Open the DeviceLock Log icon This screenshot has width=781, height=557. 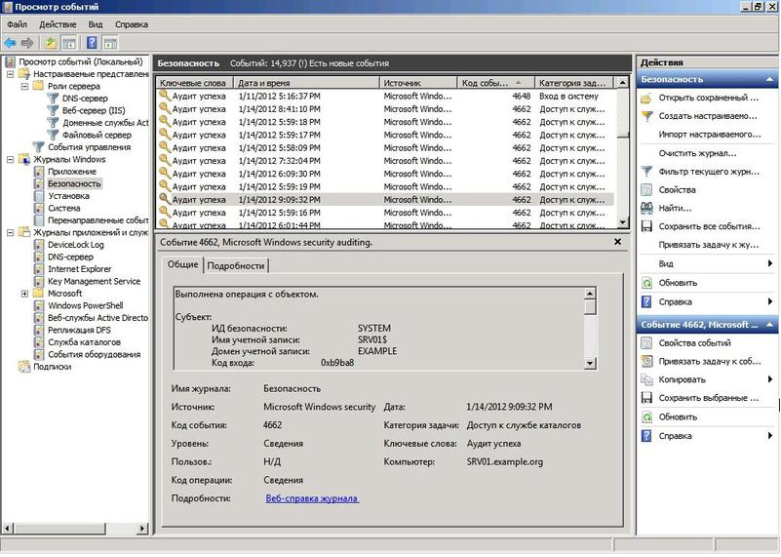coord(39,245)
